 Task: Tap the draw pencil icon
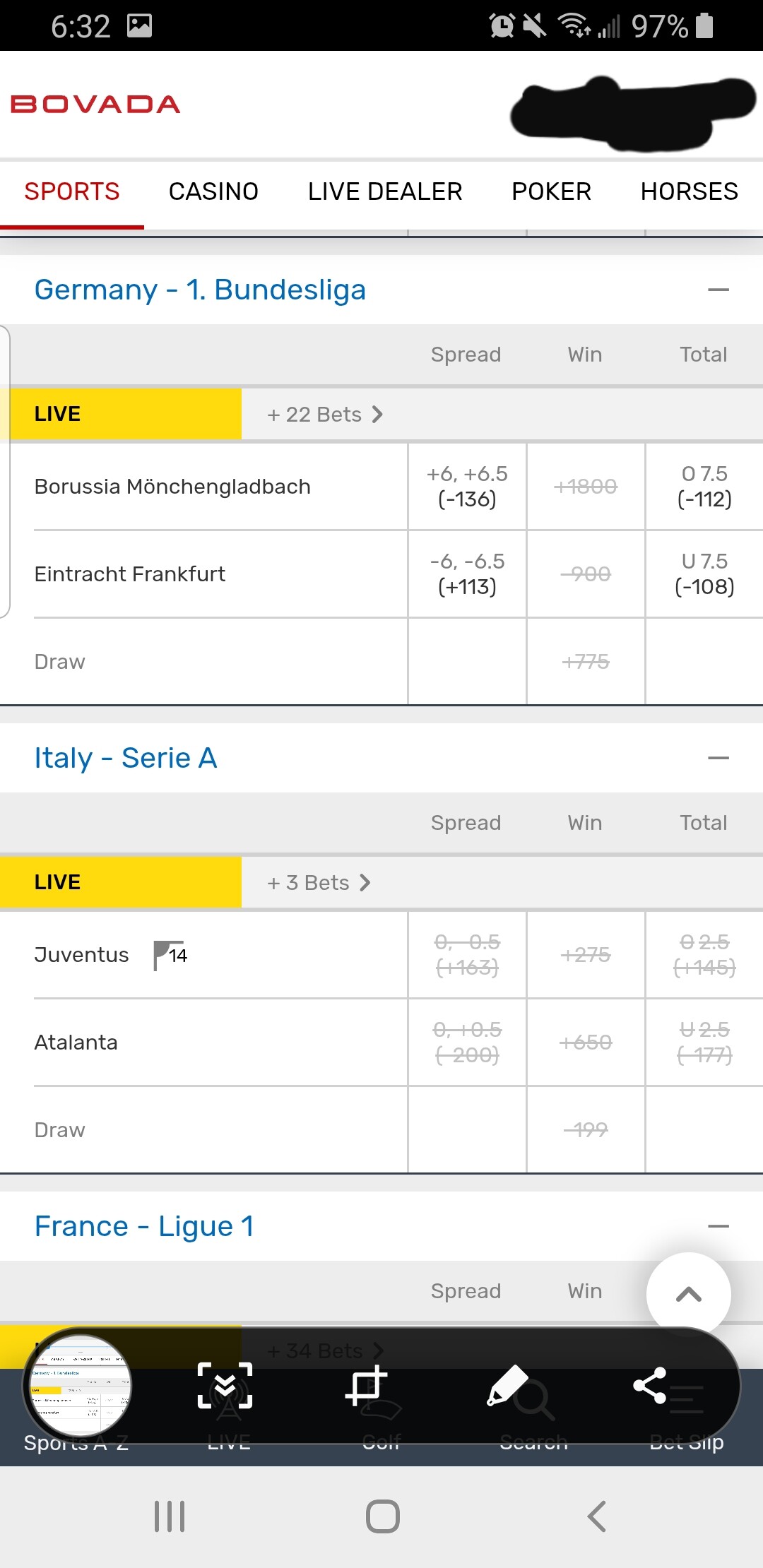[507, 1385]
